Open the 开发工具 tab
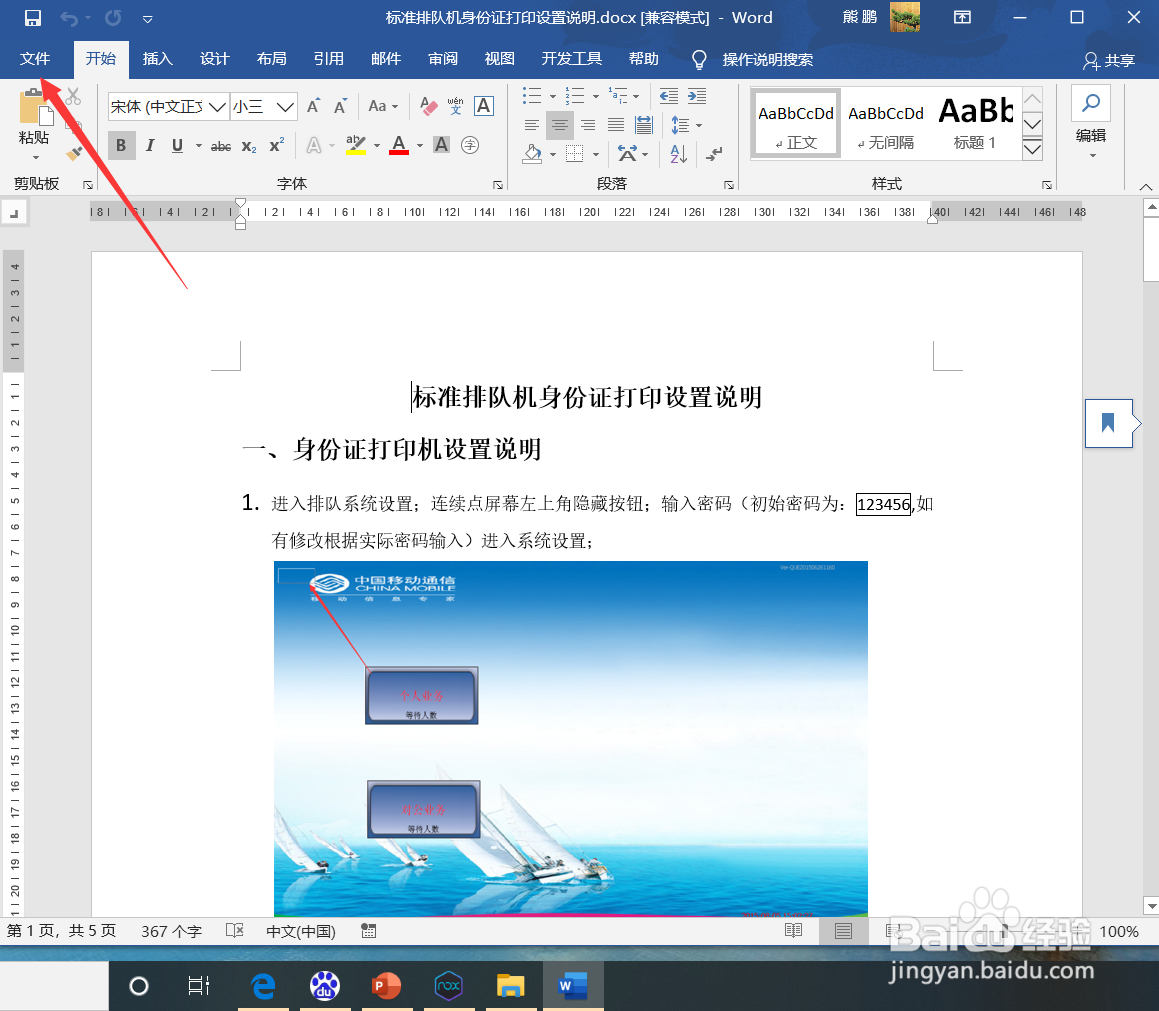 (x=571, y=59)
